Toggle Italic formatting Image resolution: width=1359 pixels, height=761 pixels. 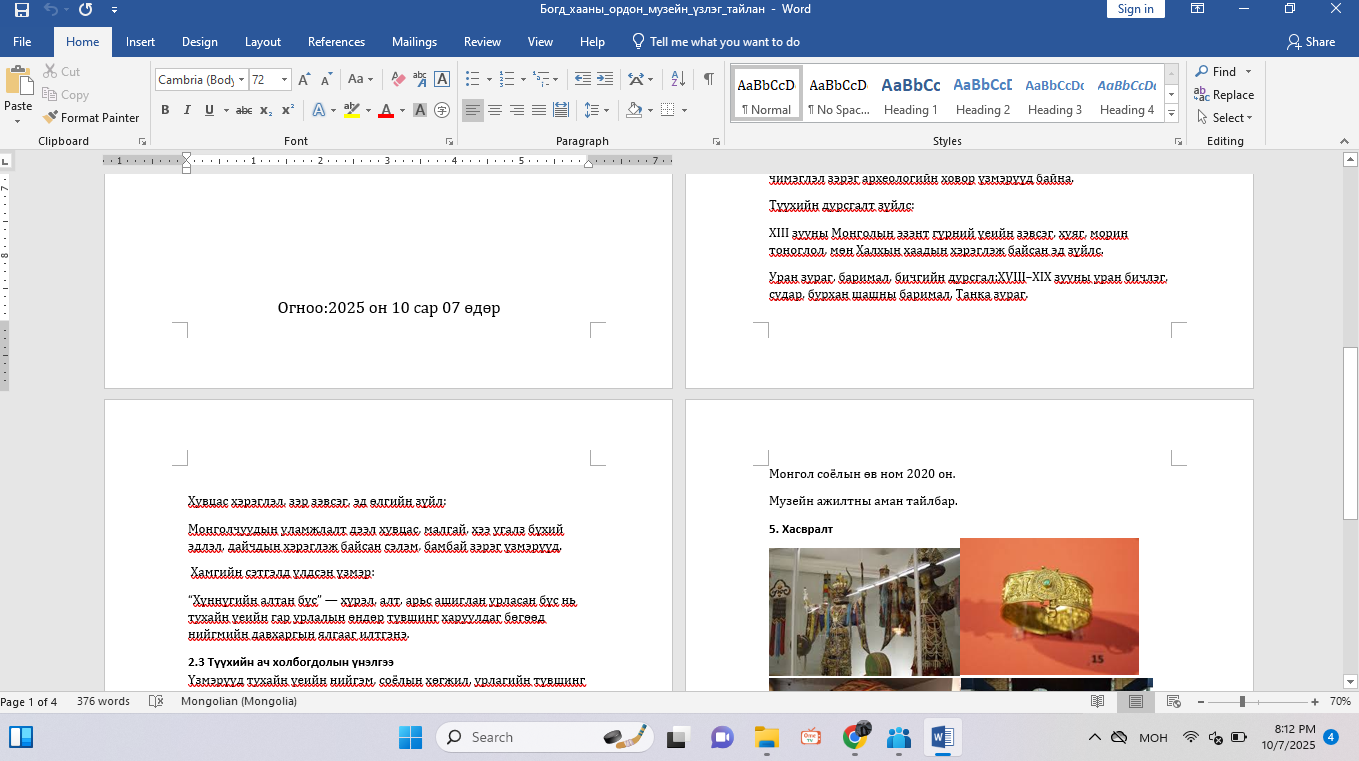click(x=187, y=110)
